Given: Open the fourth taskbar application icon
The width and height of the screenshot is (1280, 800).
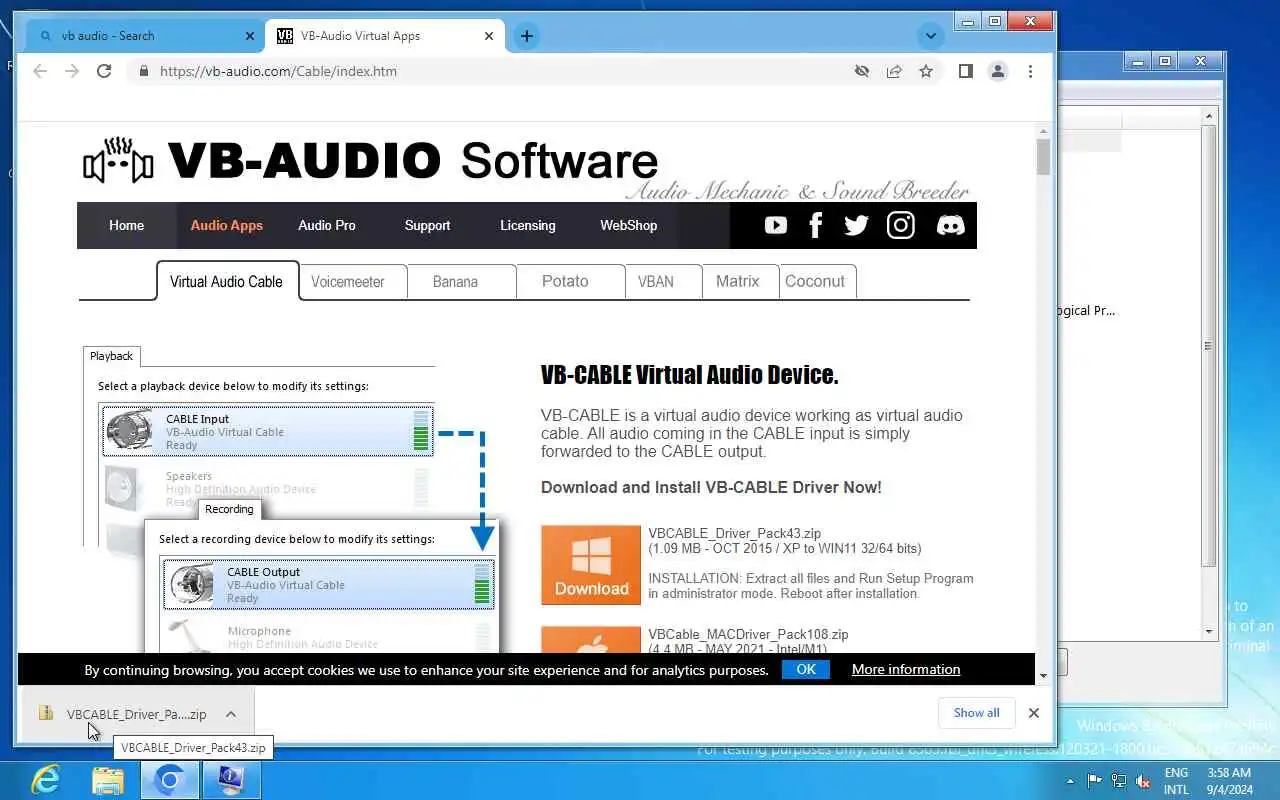Looking at the screenshot, I should [231, 779].
